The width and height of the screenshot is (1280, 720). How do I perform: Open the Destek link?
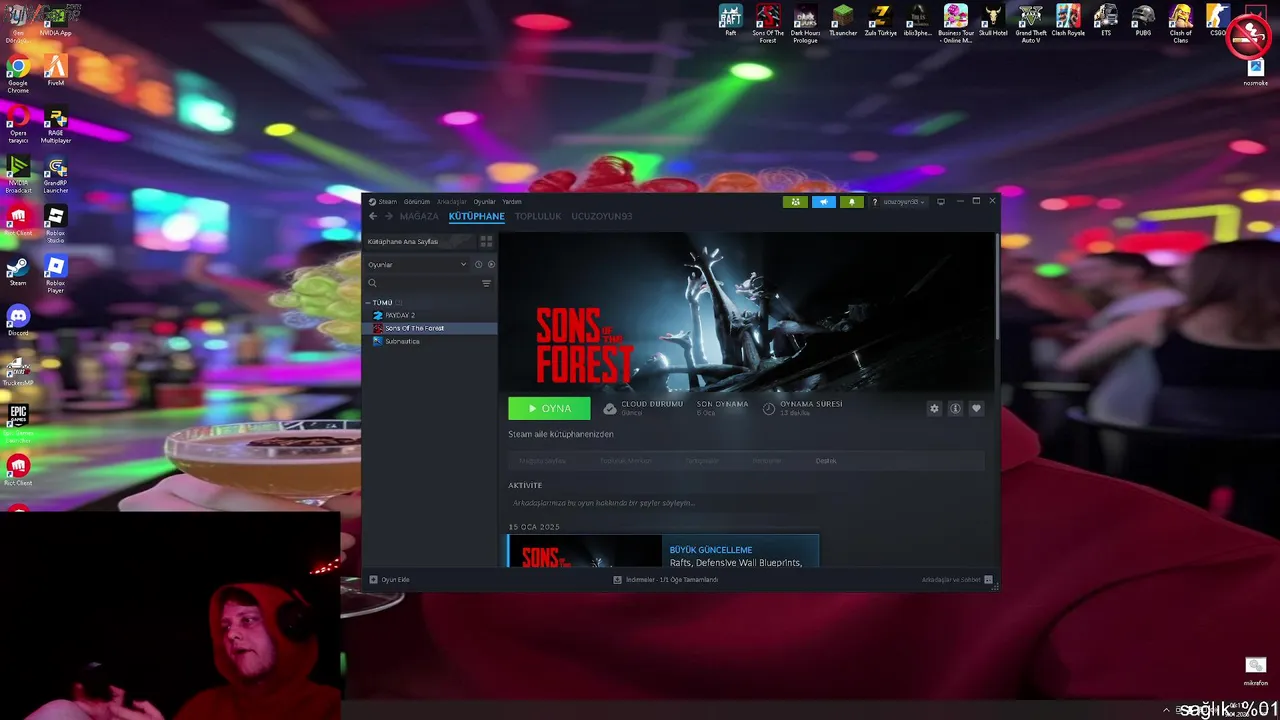[826, 461]
